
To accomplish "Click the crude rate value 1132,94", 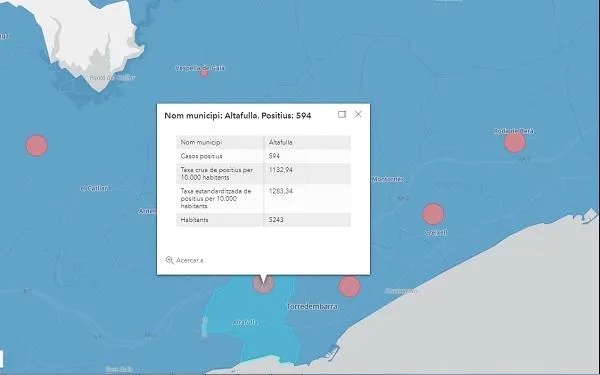I will click(280, 170).
